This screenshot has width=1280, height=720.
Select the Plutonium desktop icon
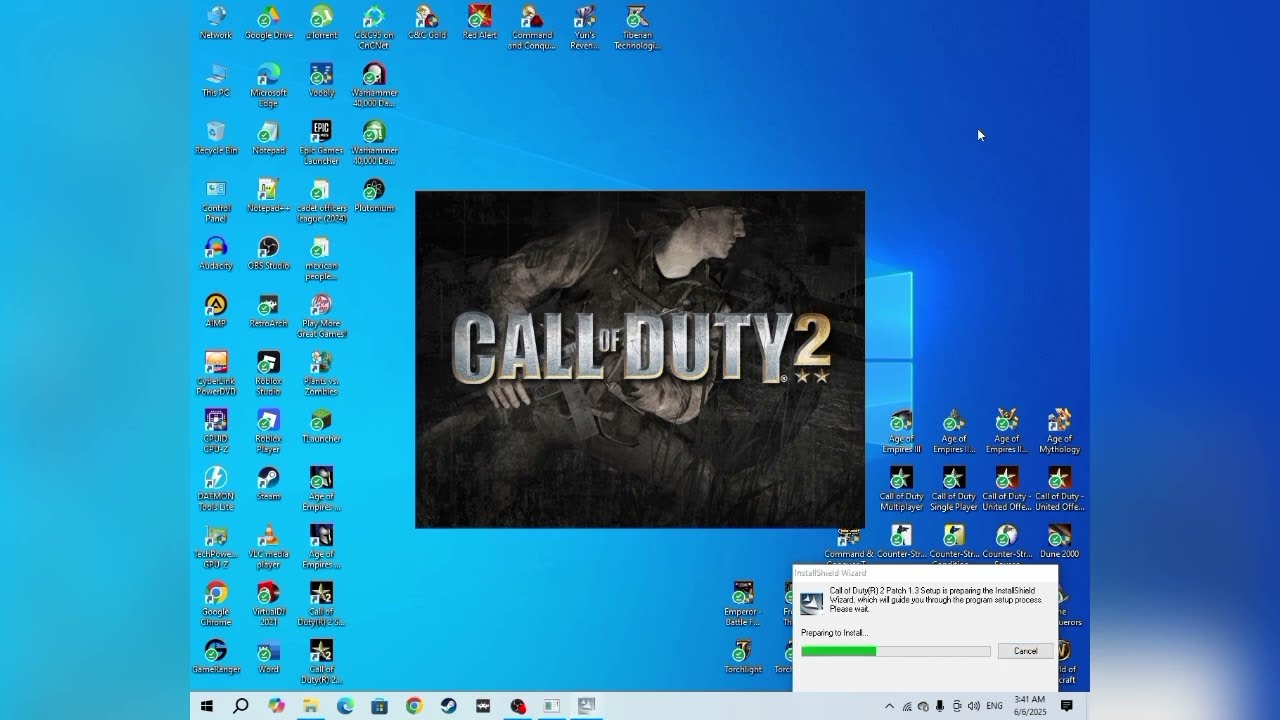374,197
